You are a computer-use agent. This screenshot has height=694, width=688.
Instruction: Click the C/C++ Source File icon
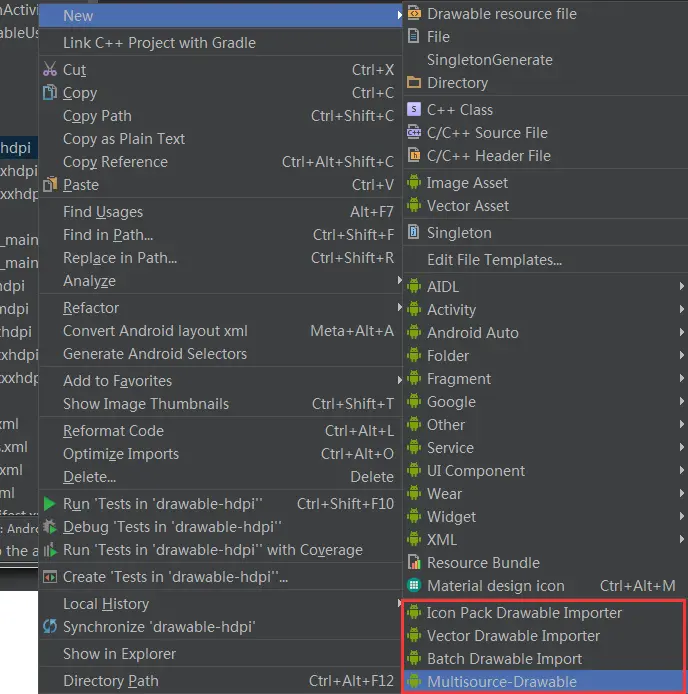coord(414,132)
